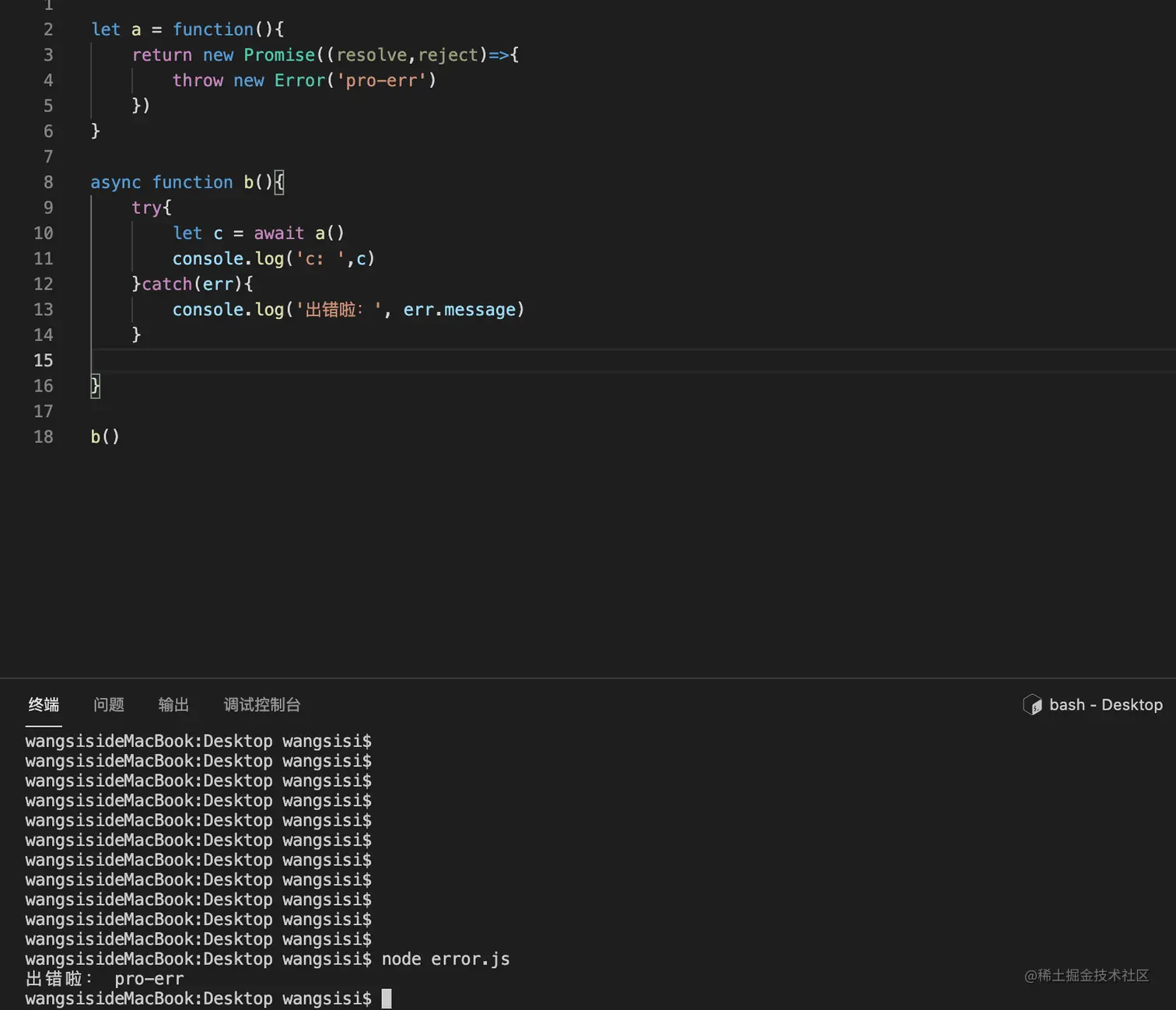This screenshot has height=1010, width=1176.
Task: Click 'err.message' on line 13
Action: (x=460, y=310)
